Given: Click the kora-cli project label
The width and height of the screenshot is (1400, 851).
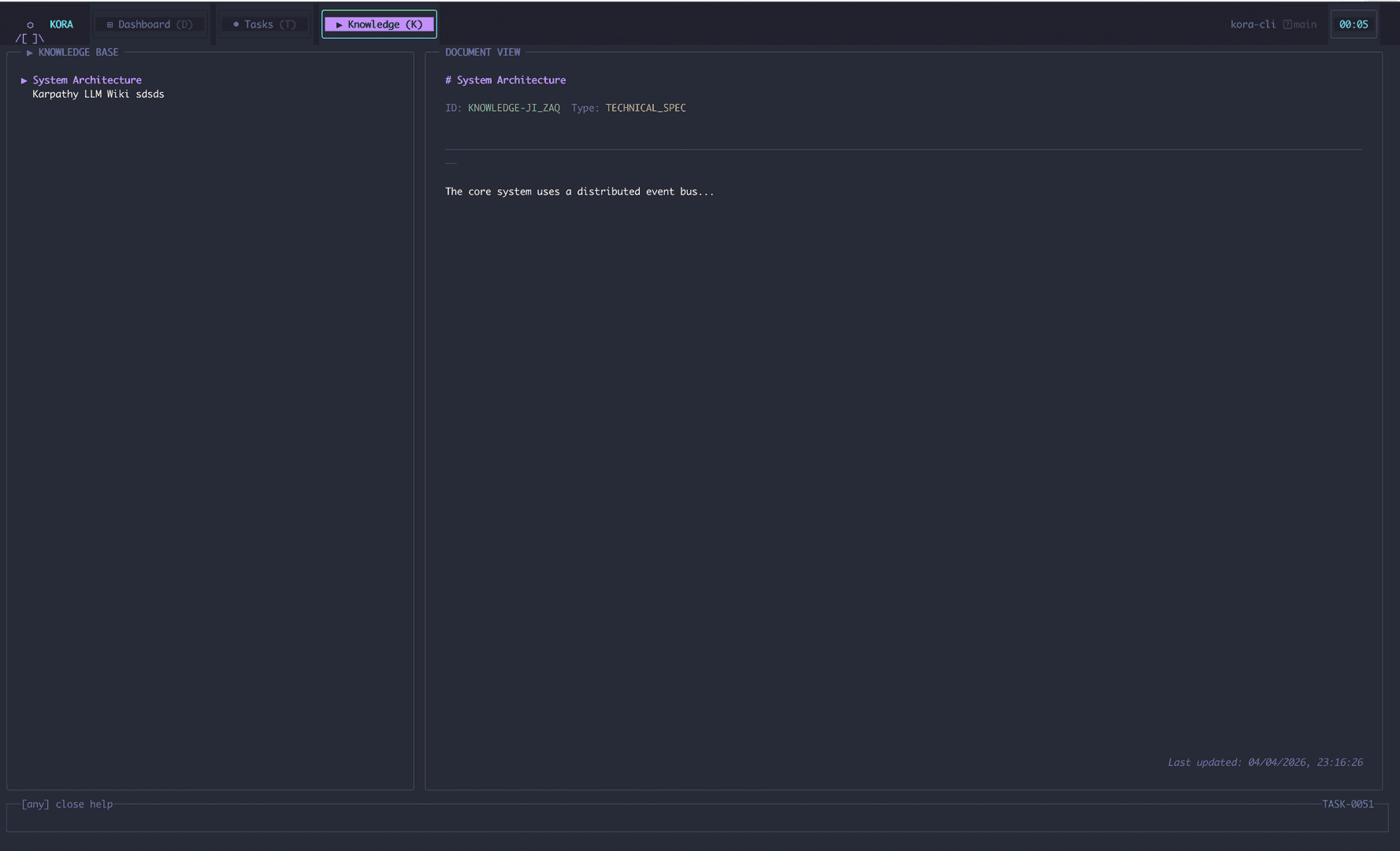Looking at the screenshot, I should (x=1253, y=24).
